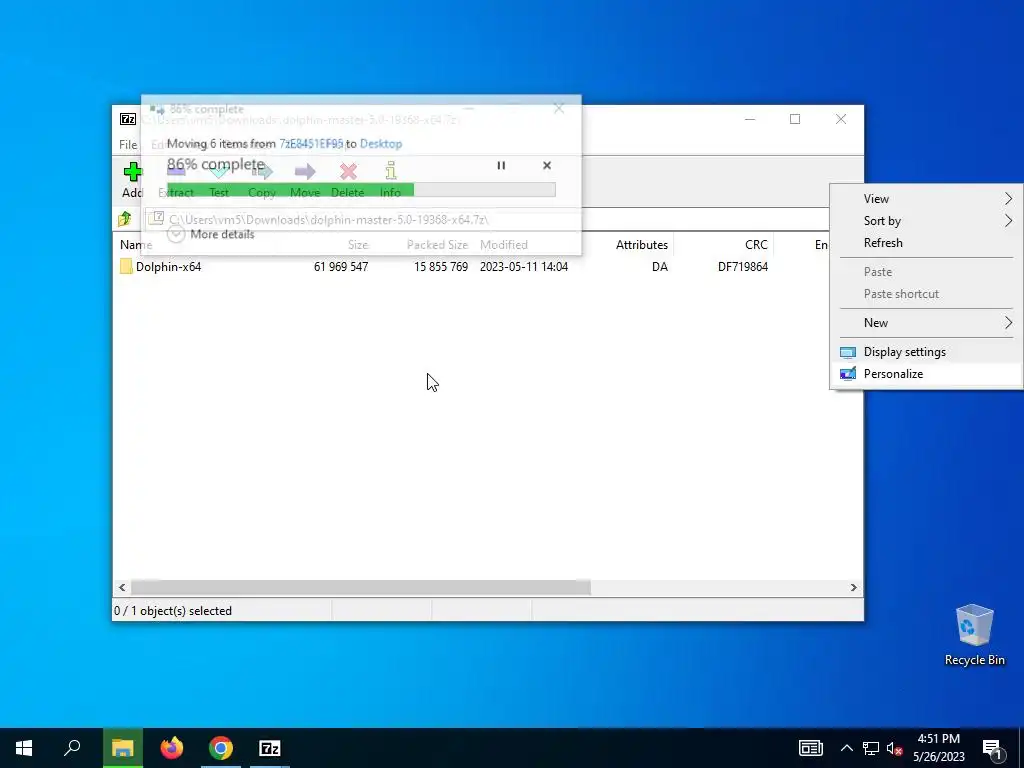
Task: Click the 15 855 769 packed size value
Action: pos(441,266)
